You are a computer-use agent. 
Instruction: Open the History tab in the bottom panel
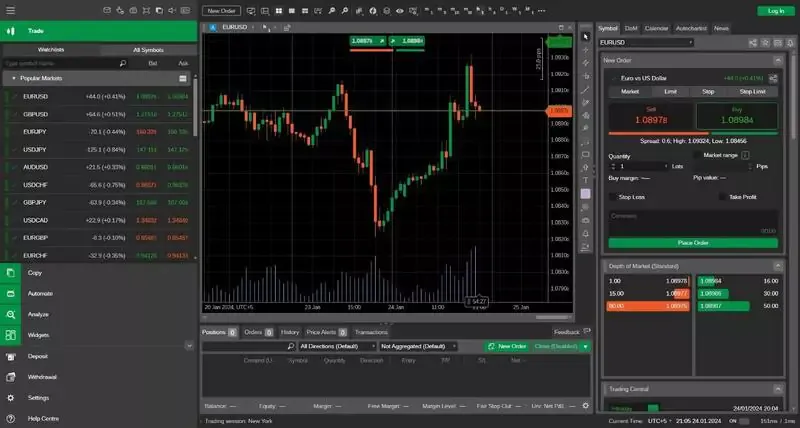click(x=290, y=333)
